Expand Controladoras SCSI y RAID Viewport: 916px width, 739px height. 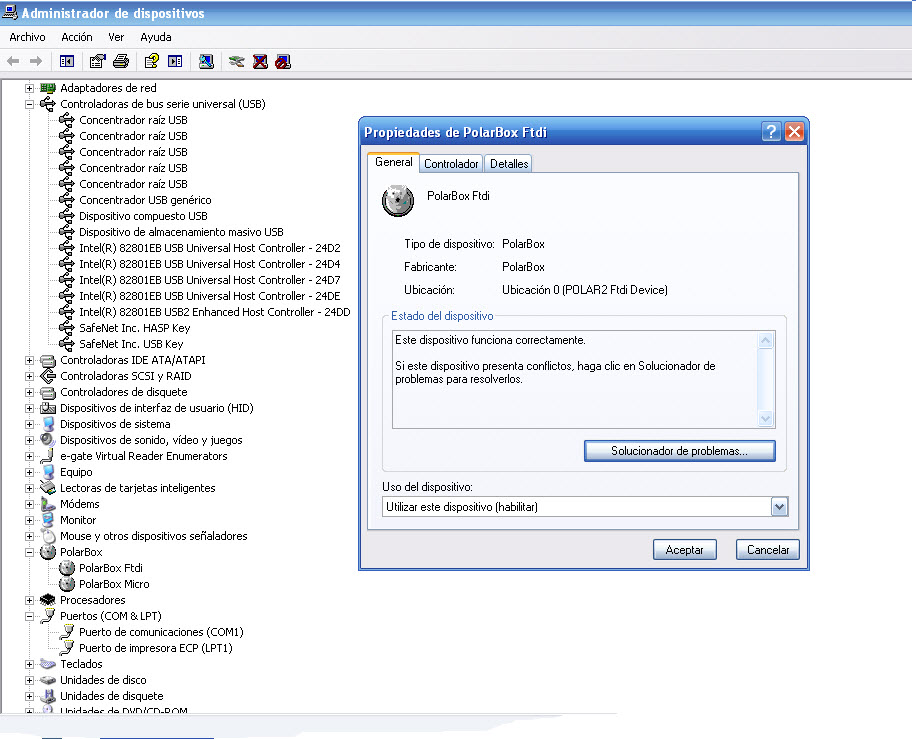pyautogui.click(x=29, y=376)
